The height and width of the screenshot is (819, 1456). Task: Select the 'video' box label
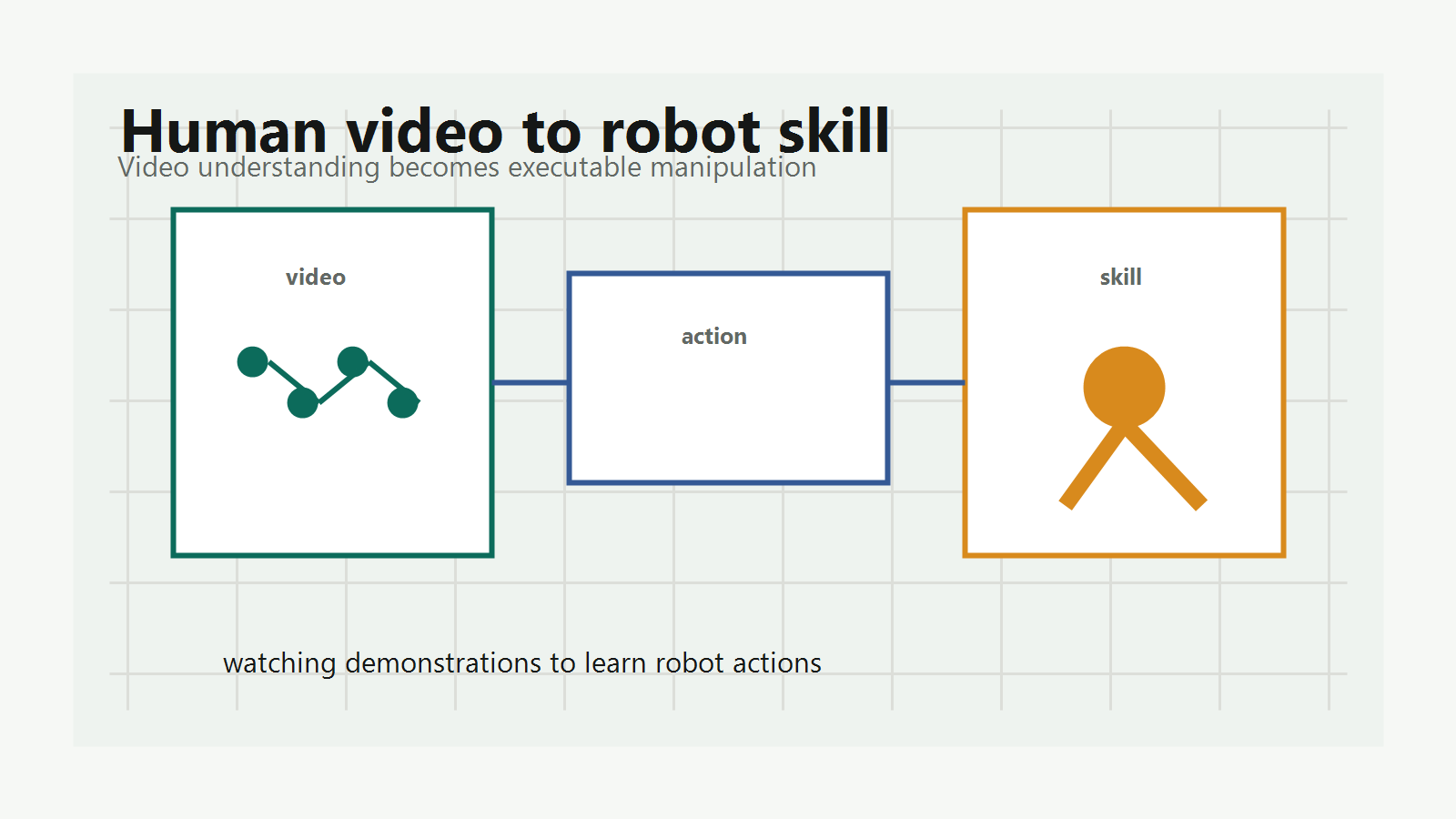click(316, 278)
